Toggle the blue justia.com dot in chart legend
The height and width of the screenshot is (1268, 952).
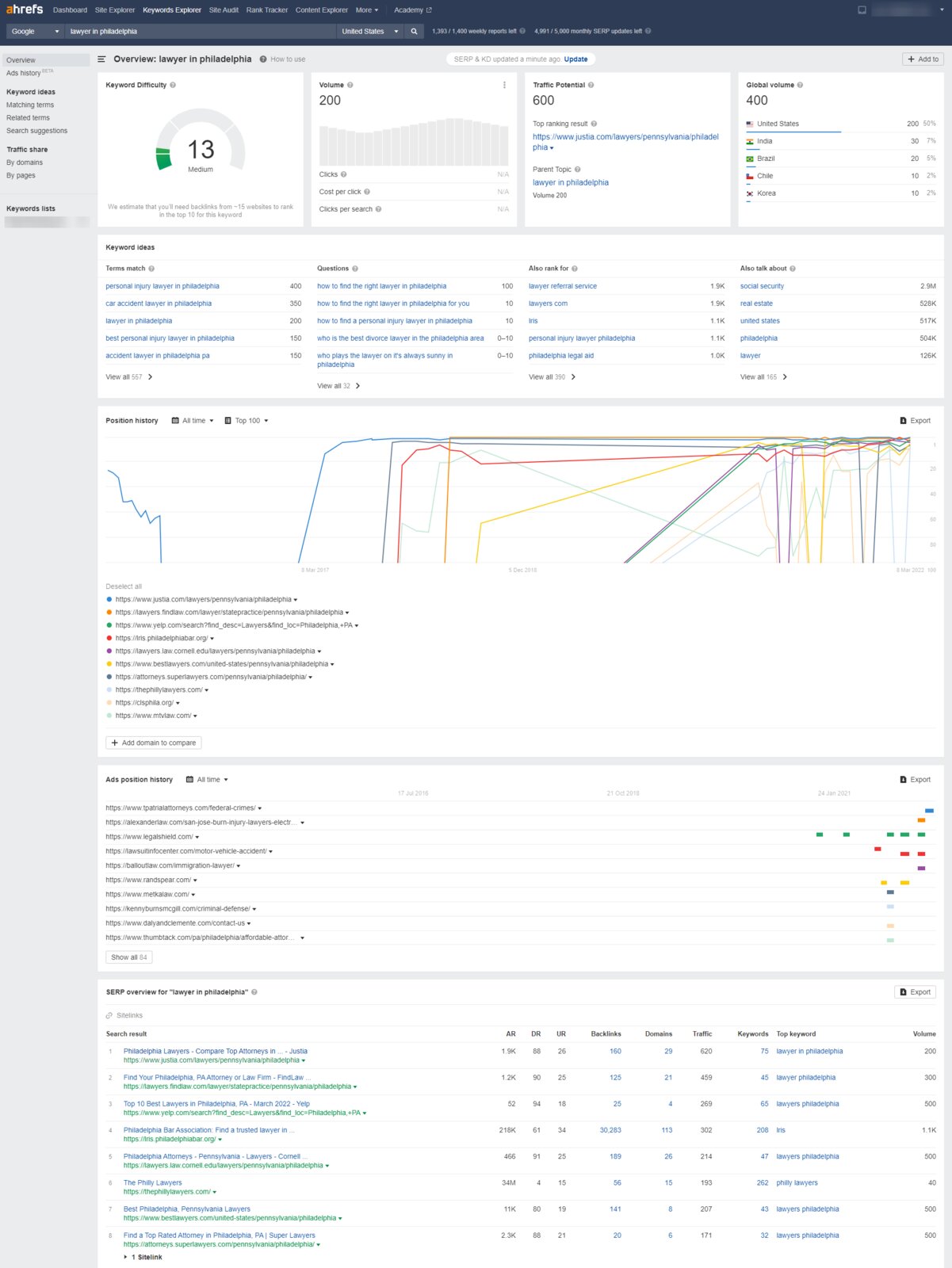109,599
